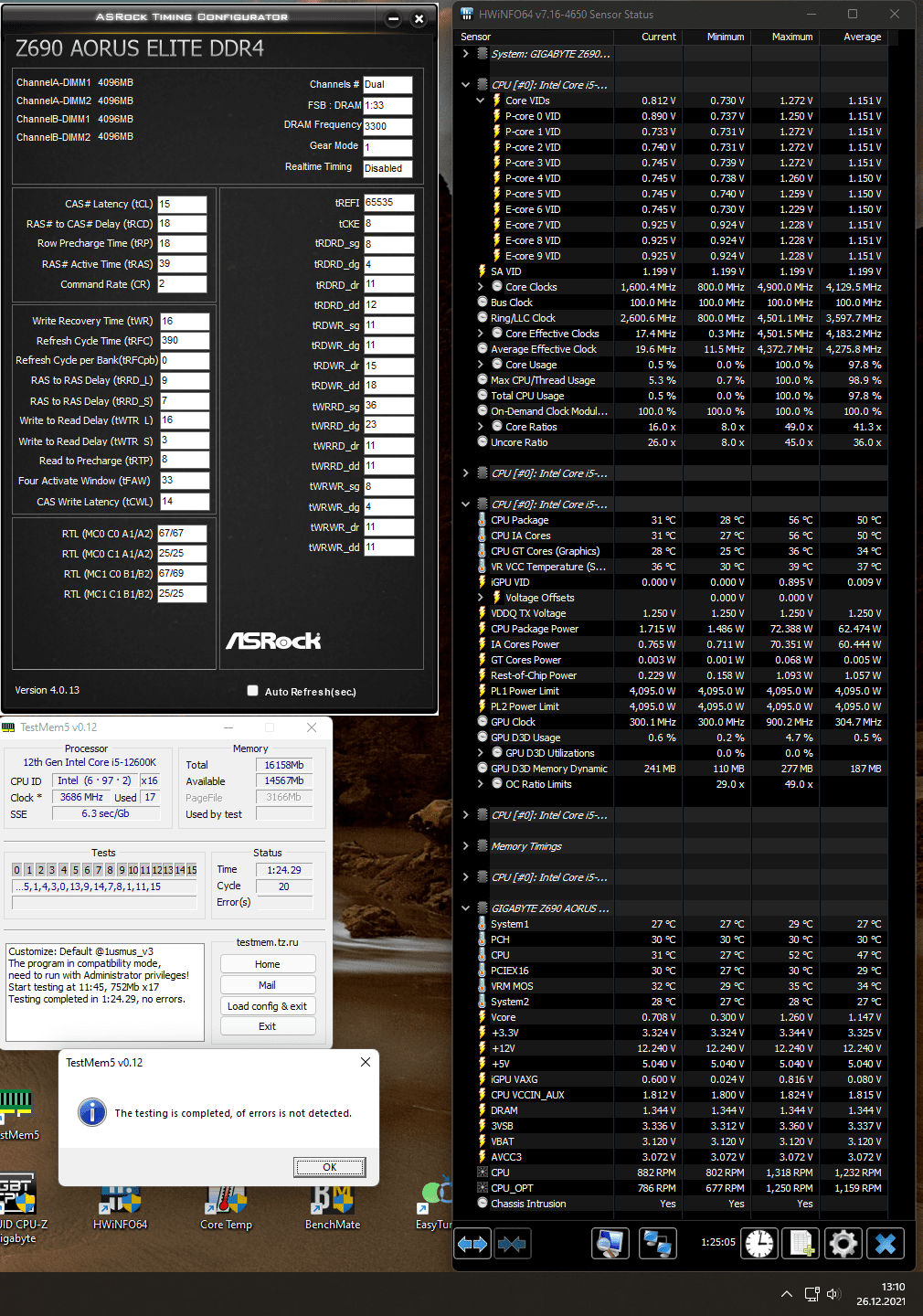Select CPU Package Power sensor row
Screen dimensions: 923x1316
point(671,629)
